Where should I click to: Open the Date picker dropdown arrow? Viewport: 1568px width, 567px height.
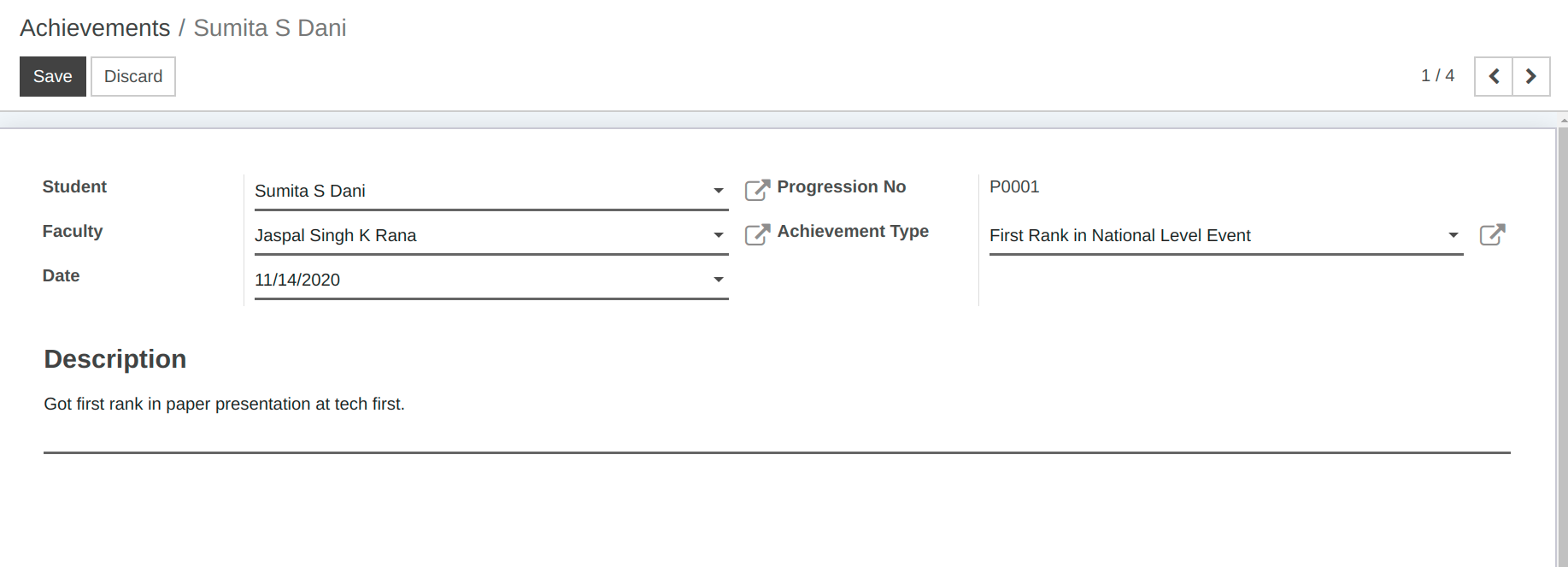pos(719,280)
